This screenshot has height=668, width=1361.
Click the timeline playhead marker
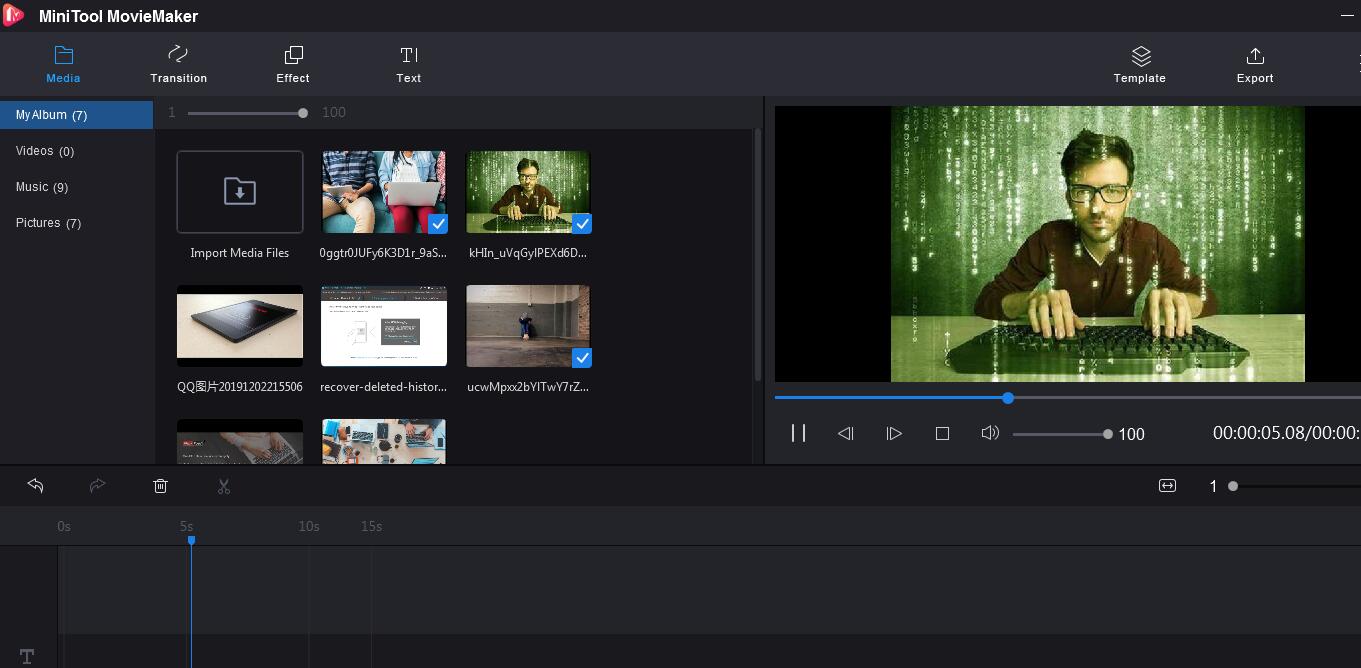tap(191, 540)
